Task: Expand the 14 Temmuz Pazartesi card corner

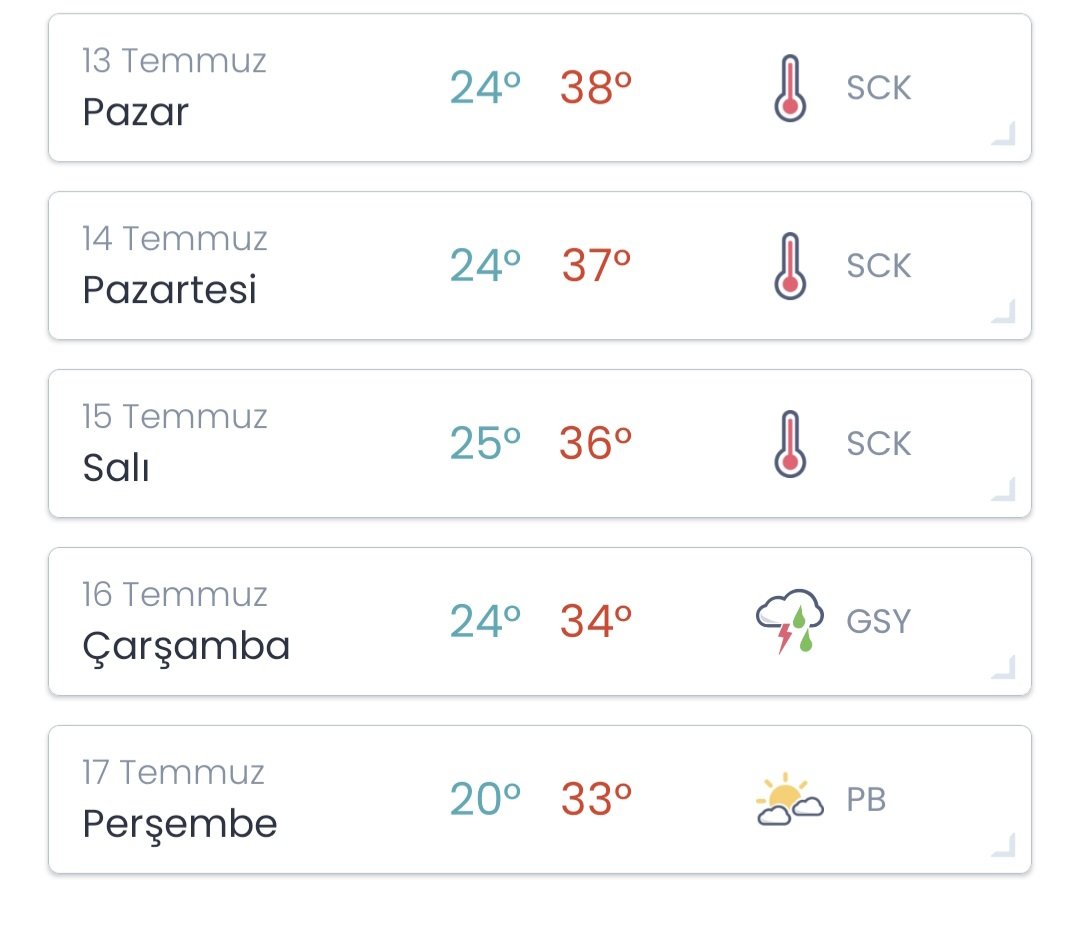Action: 1004,311
